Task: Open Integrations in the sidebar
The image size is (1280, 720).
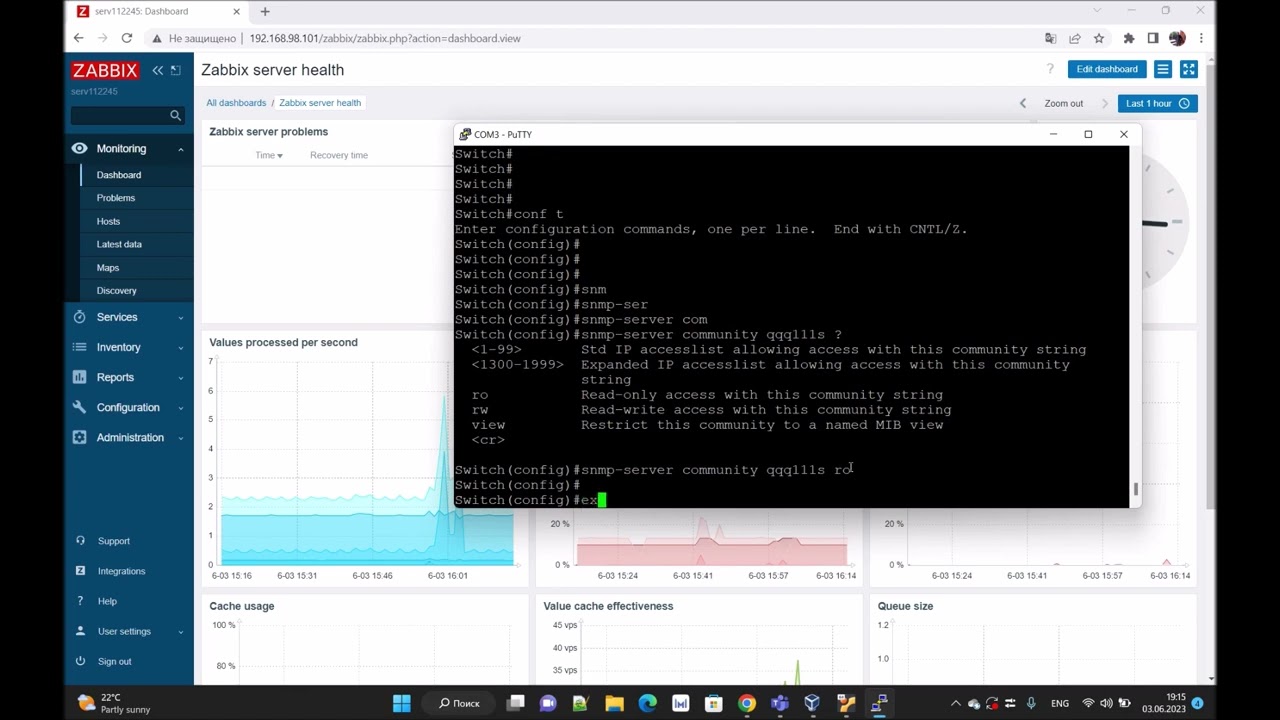Action: tap(121, 571)
